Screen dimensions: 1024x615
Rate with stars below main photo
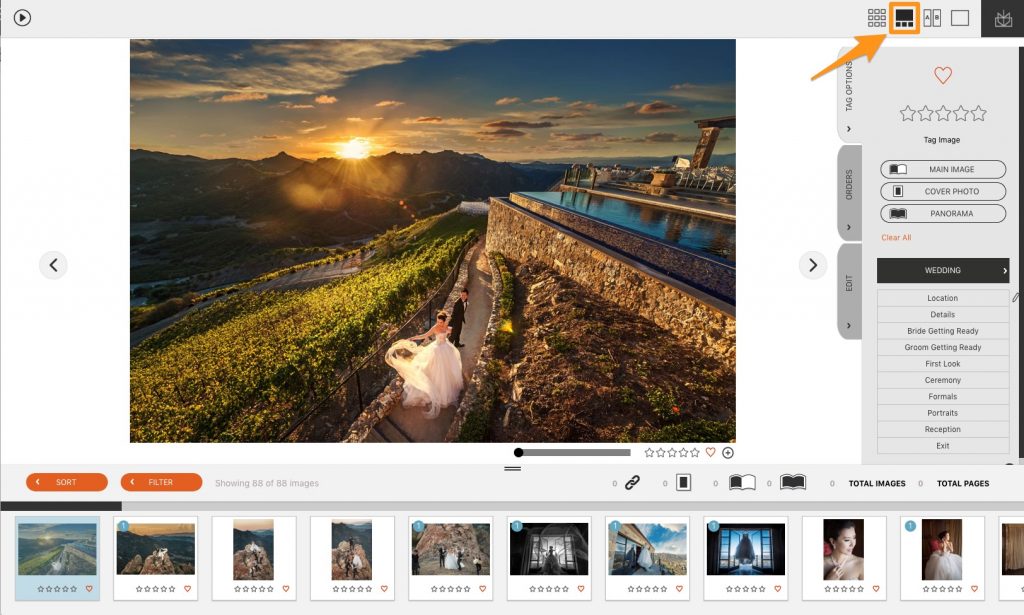(x=671, y=452)
